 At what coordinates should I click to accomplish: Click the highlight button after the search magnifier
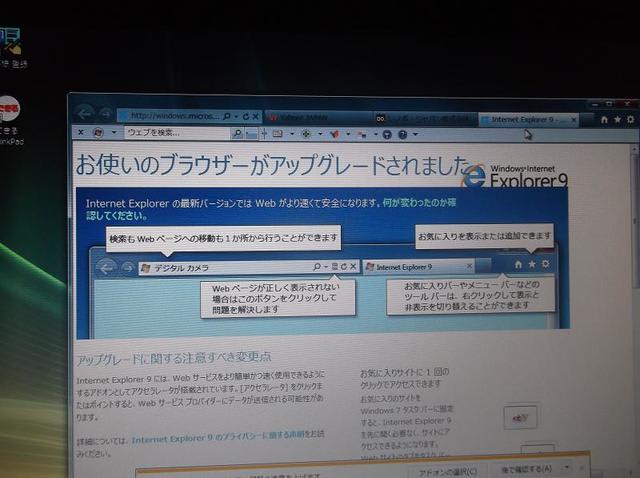pyautogui.click(x=252, y=134)
